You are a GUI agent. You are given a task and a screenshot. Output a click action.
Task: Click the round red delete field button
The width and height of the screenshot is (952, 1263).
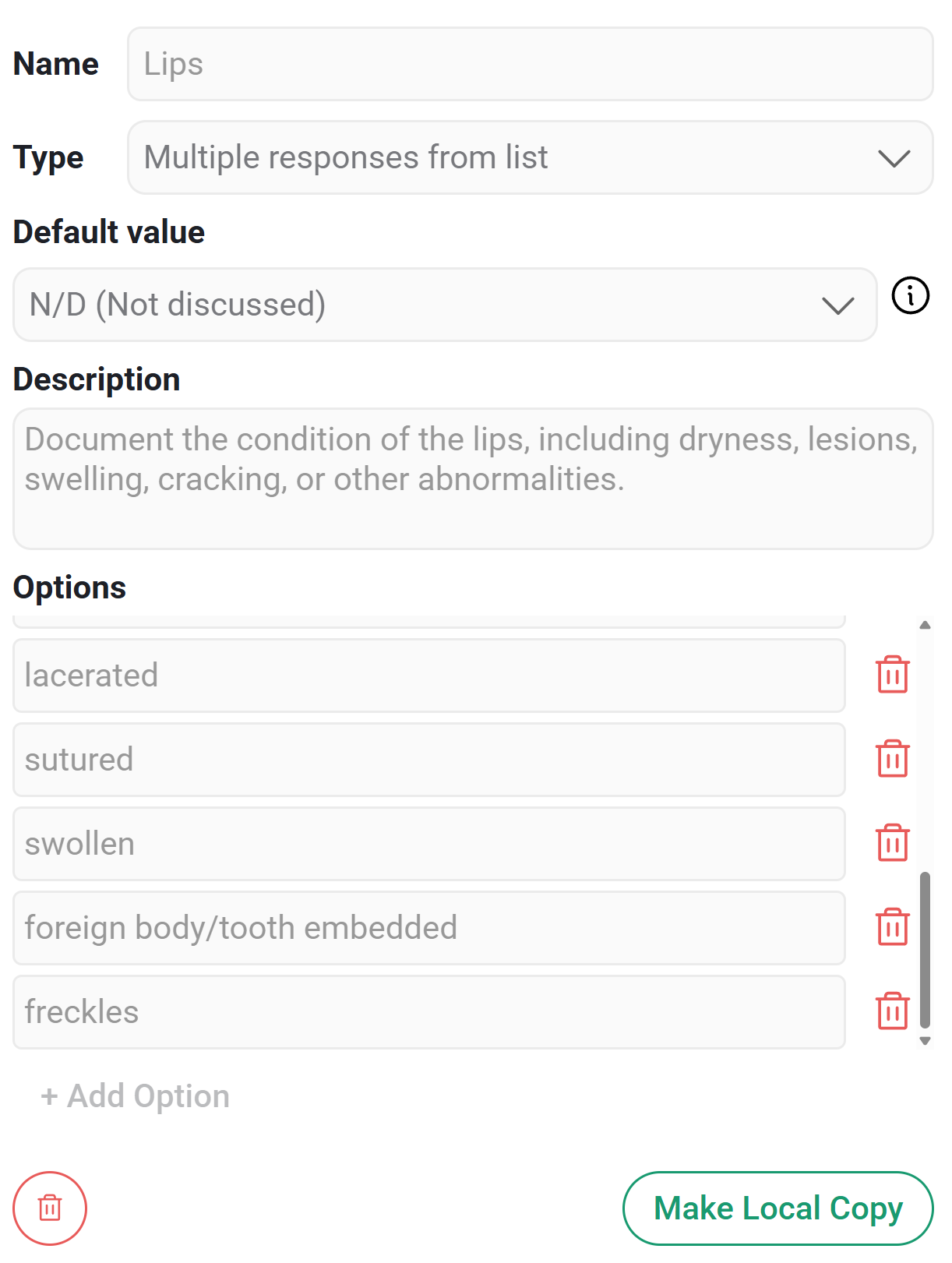point(50,1208)
